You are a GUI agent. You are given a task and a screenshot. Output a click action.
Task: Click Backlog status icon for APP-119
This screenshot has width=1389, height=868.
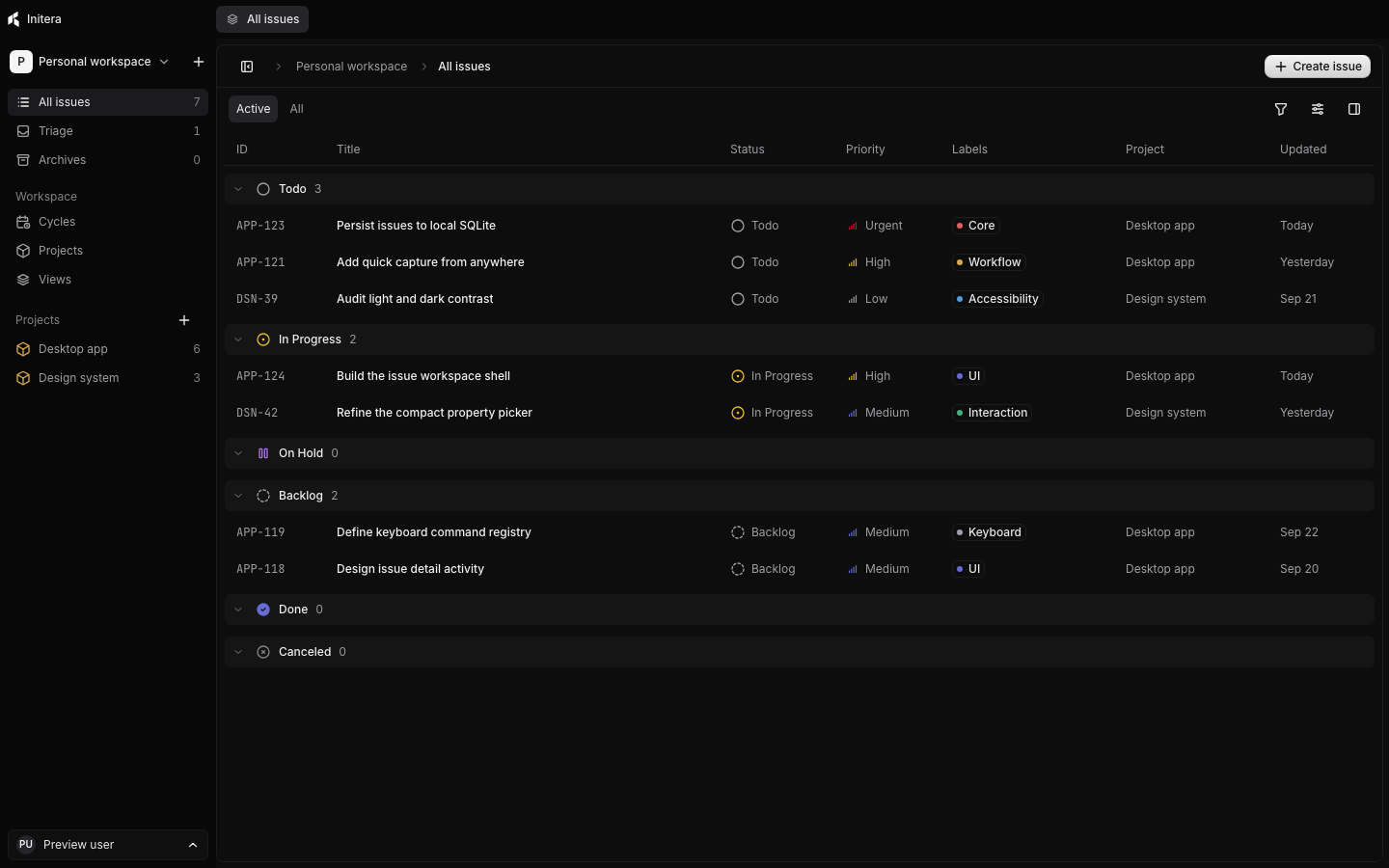738,532
